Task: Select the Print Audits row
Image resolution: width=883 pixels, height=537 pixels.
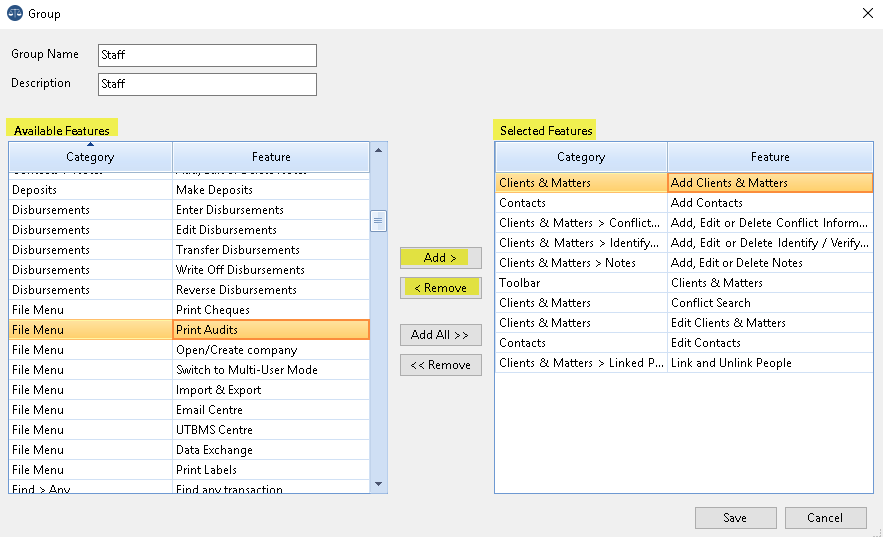Action: (189, 330)
